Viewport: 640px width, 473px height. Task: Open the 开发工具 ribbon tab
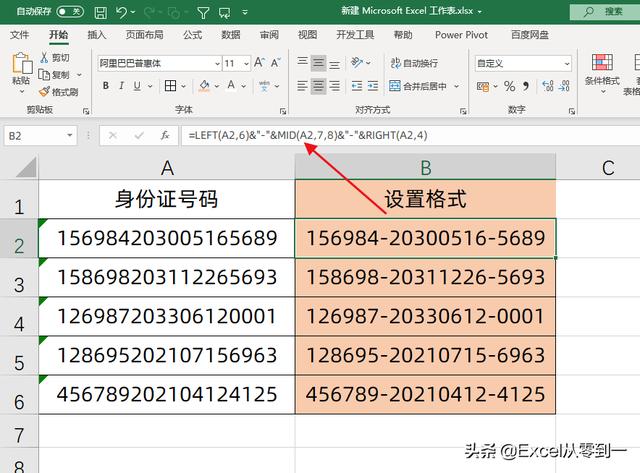pyautogui.click(x=355, y=35)
